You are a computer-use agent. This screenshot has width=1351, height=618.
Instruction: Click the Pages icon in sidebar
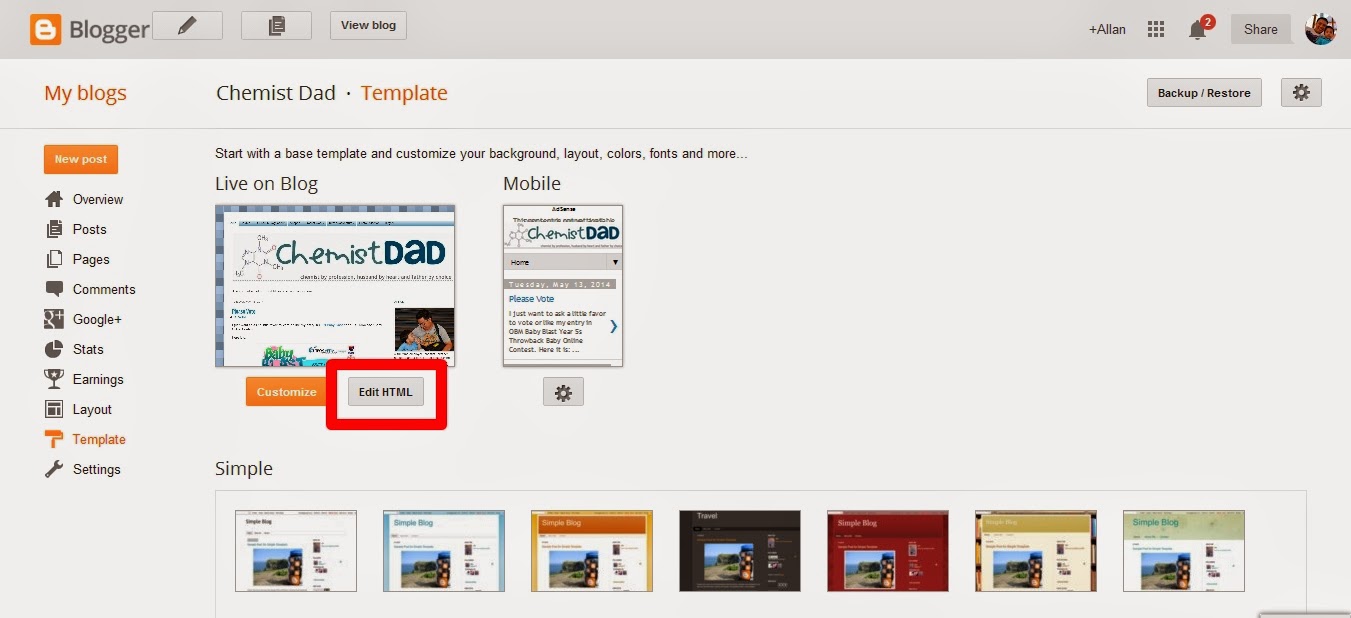click(54, 259)
